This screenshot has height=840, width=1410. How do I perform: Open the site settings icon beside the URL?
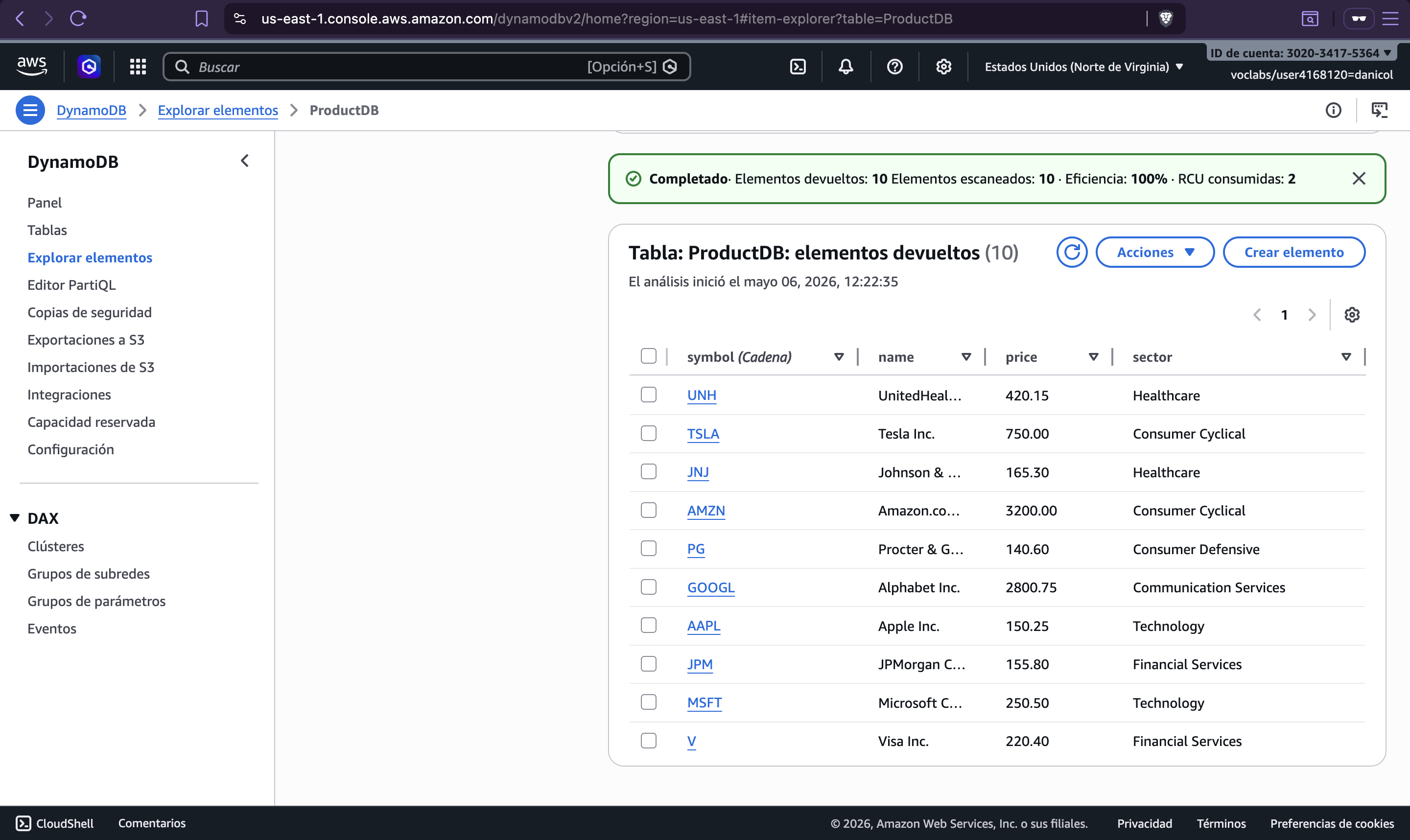pos(240,19)
